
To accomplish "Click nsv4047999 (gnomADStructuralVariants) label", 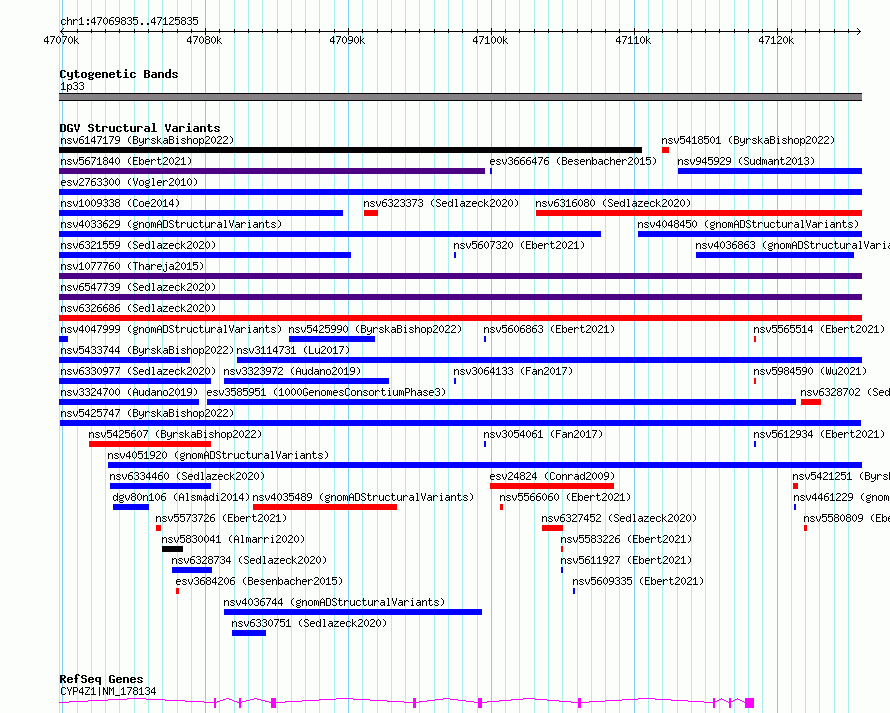I will click(171, 329).
